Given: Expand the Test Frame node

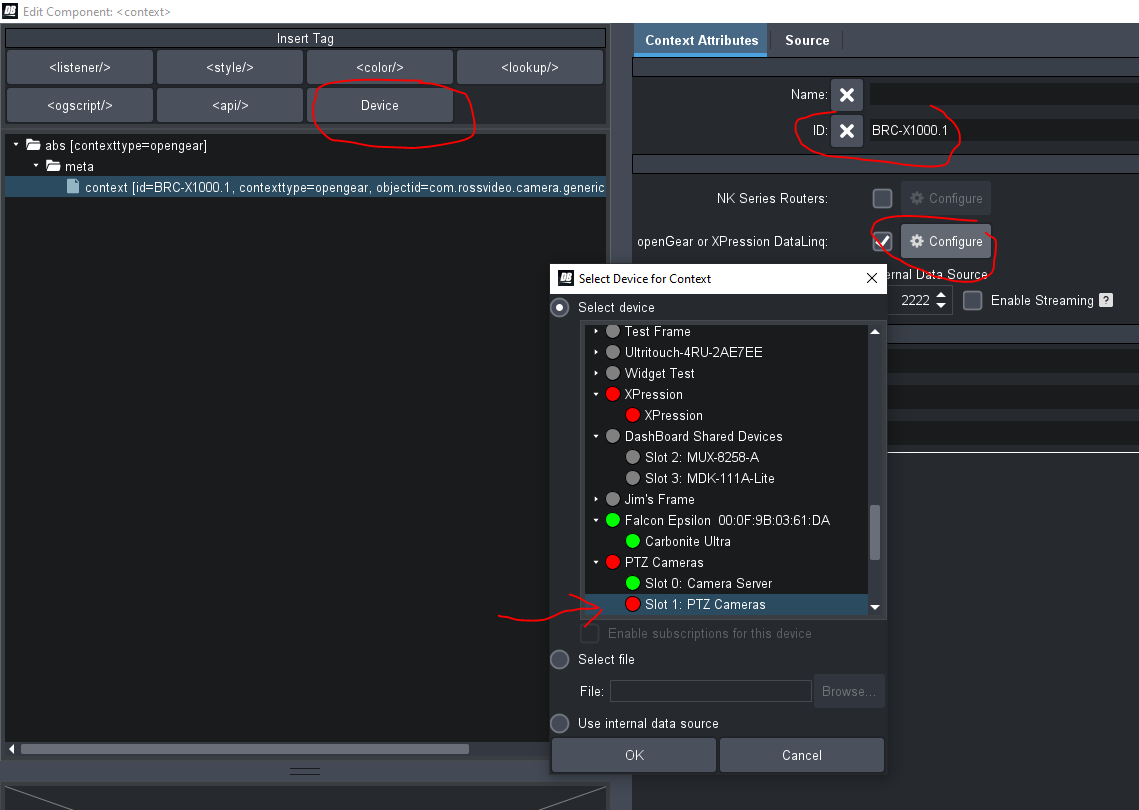Looking at the screenshot, I should coord(596,331).
